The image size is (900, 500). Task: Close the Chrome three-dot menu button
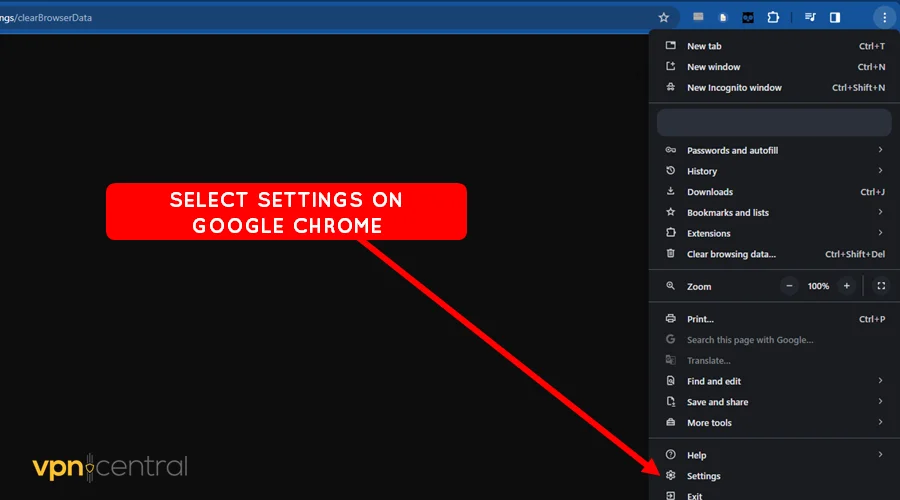point(885,18)
